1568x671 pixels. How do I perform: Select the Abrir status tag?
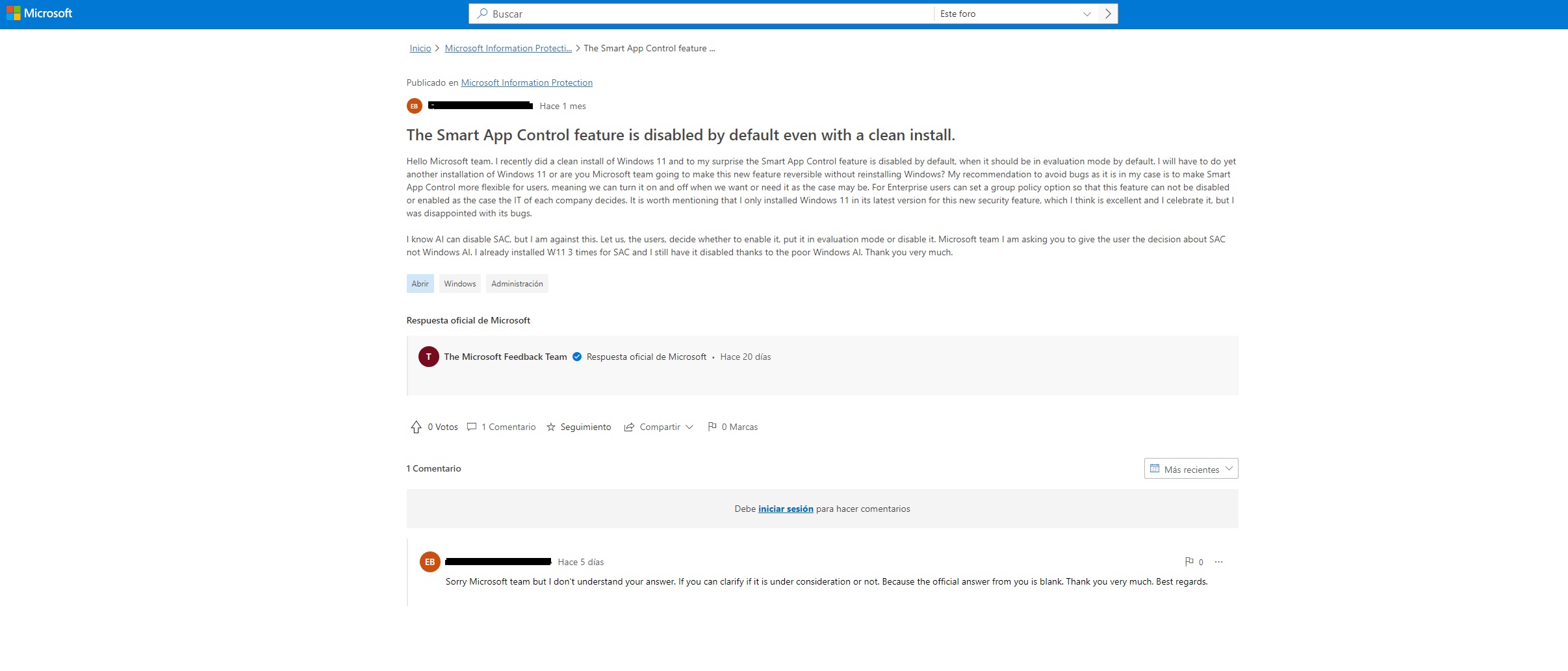420,283
